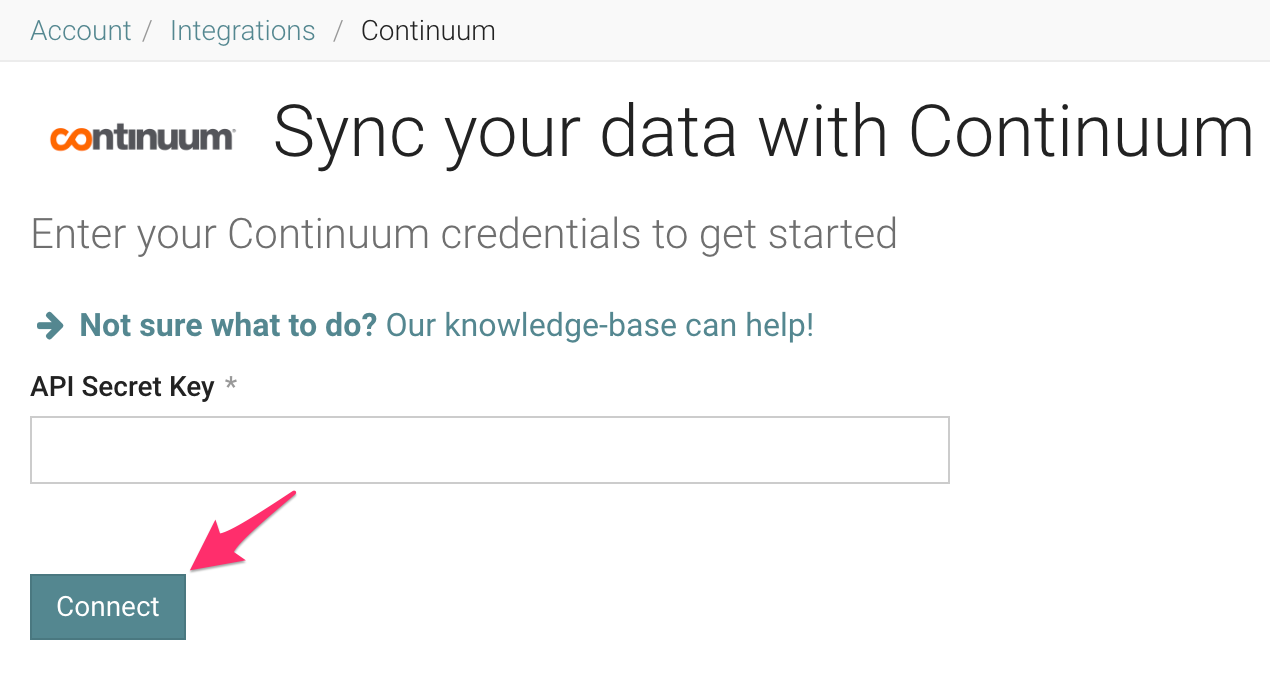
Task: Click the Continuum logo image
Action: [x=142, y=138]
